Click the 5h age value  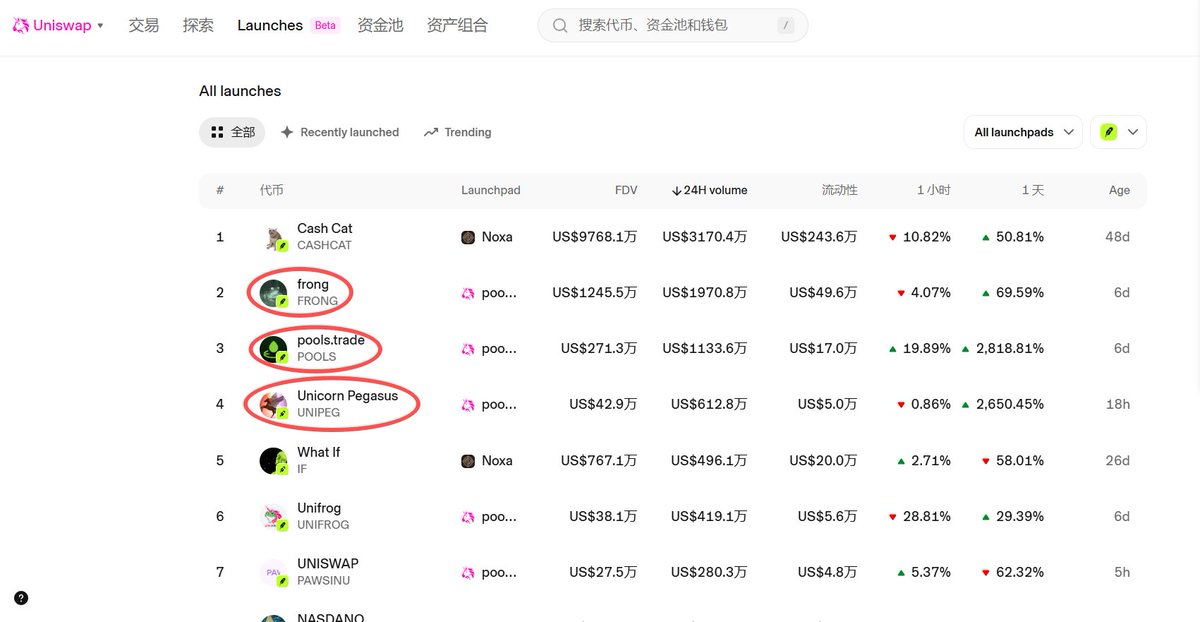point(1122,573)
